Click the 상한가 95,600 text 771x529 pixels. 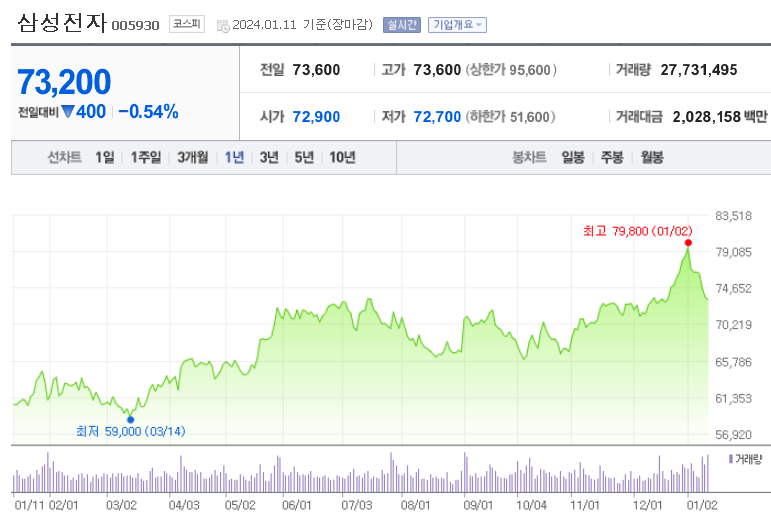click(511, 70)
